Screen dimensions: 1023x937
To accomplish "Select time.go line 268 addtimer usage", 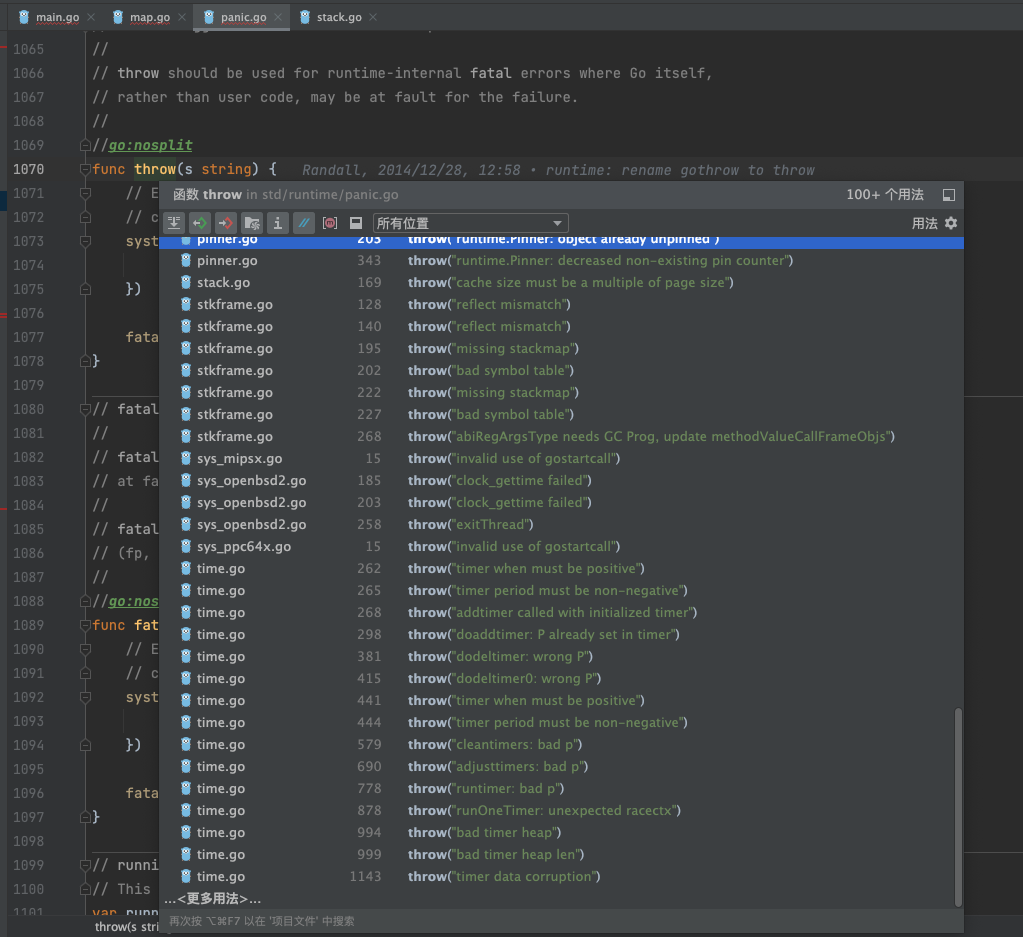I will 561,613.
